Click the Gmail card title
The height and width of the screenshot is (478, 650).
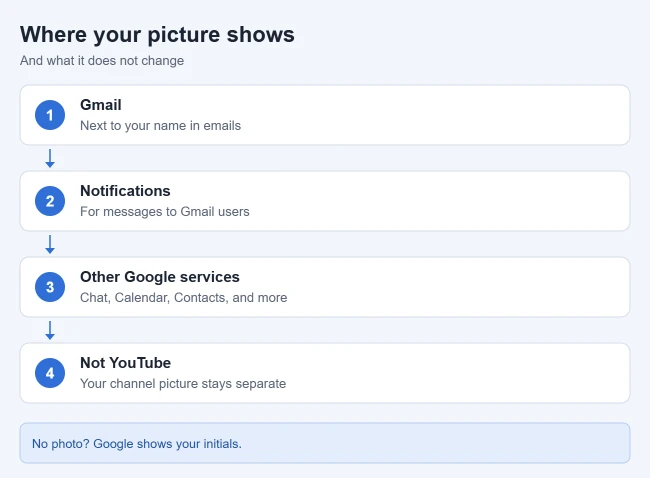point(101,105)
